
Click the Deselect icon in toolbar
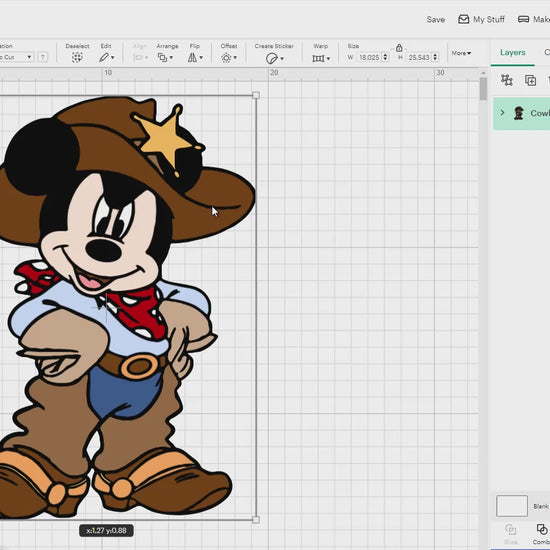coord(77,57)
